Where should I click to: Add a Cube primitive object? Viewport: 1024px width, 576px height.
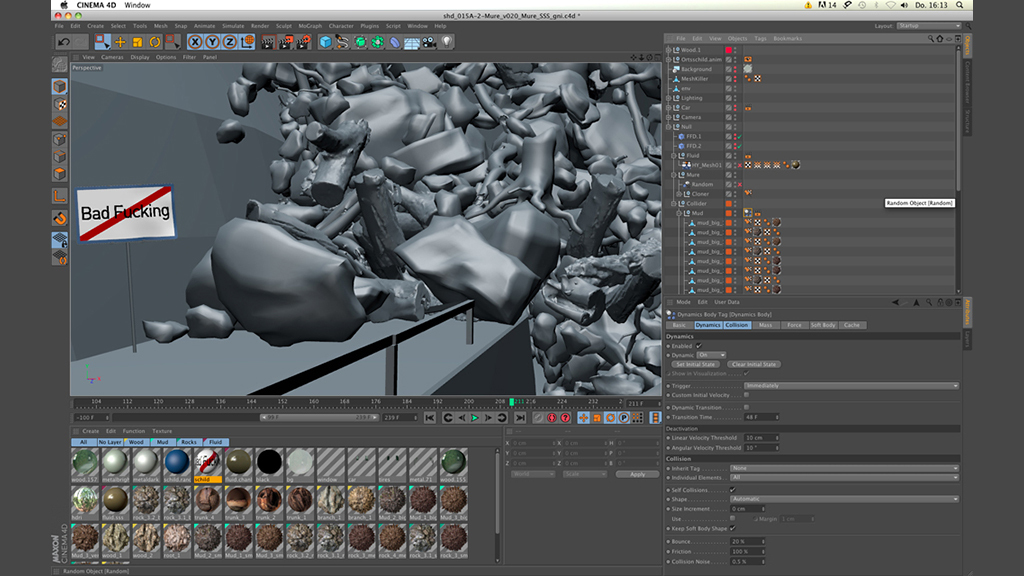click(x=325, y=42)
